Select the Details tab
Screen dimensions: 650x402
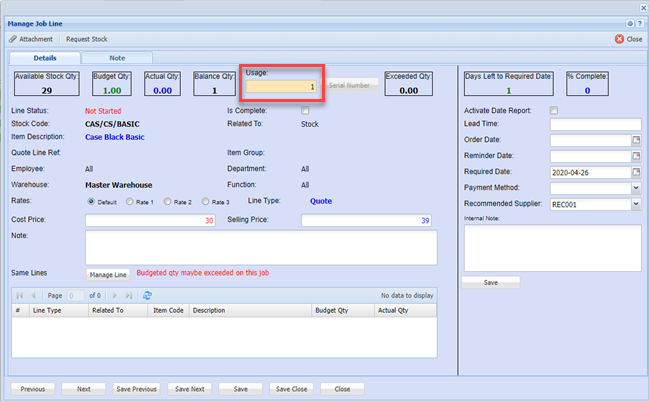point(45,59)
